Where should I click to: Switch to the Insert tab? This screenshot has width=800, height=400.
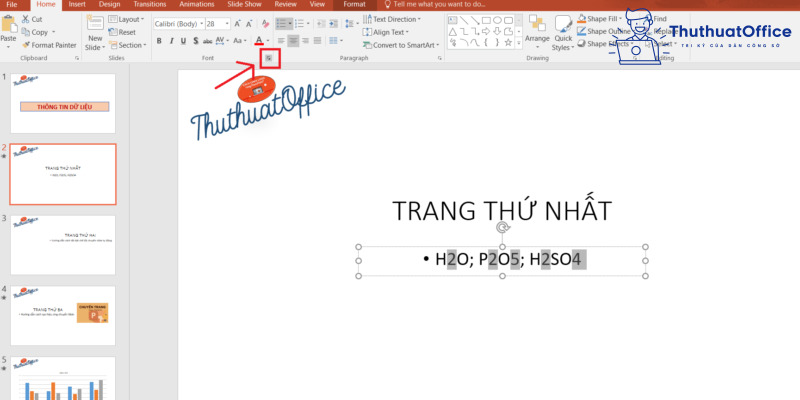click(77, 4)
